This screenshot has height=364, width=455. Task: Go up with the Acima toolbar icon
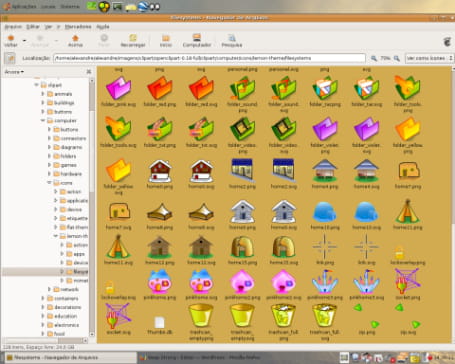coord(75,38)
